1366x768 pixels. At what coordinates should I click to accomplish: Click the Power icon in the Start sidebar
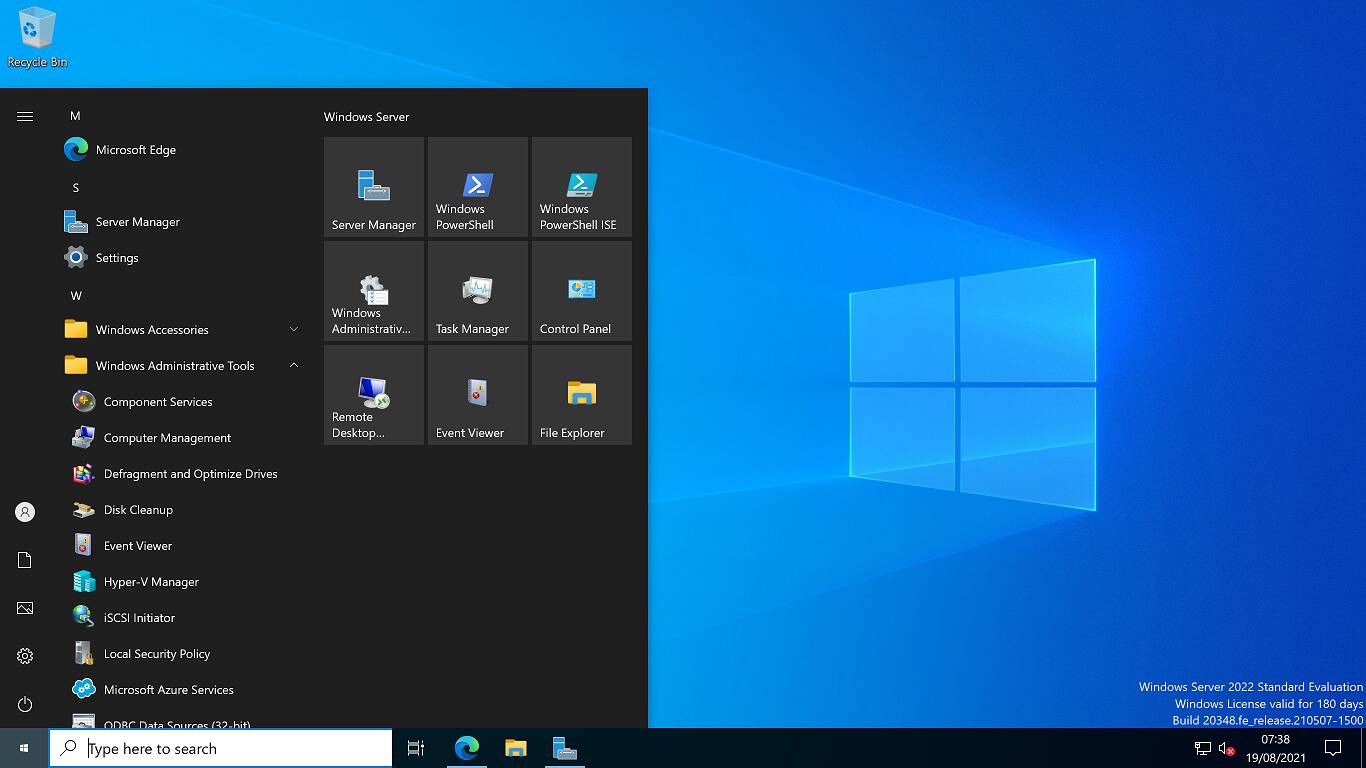(x=25, y=704)
